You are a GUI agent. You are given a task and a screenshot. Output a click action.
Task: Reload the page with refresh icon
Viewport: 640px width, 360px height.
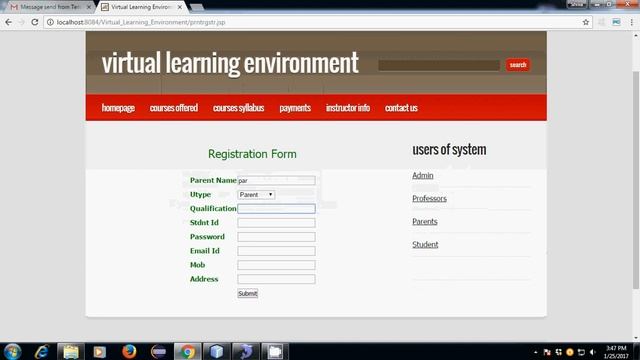(x=35, y=22)
